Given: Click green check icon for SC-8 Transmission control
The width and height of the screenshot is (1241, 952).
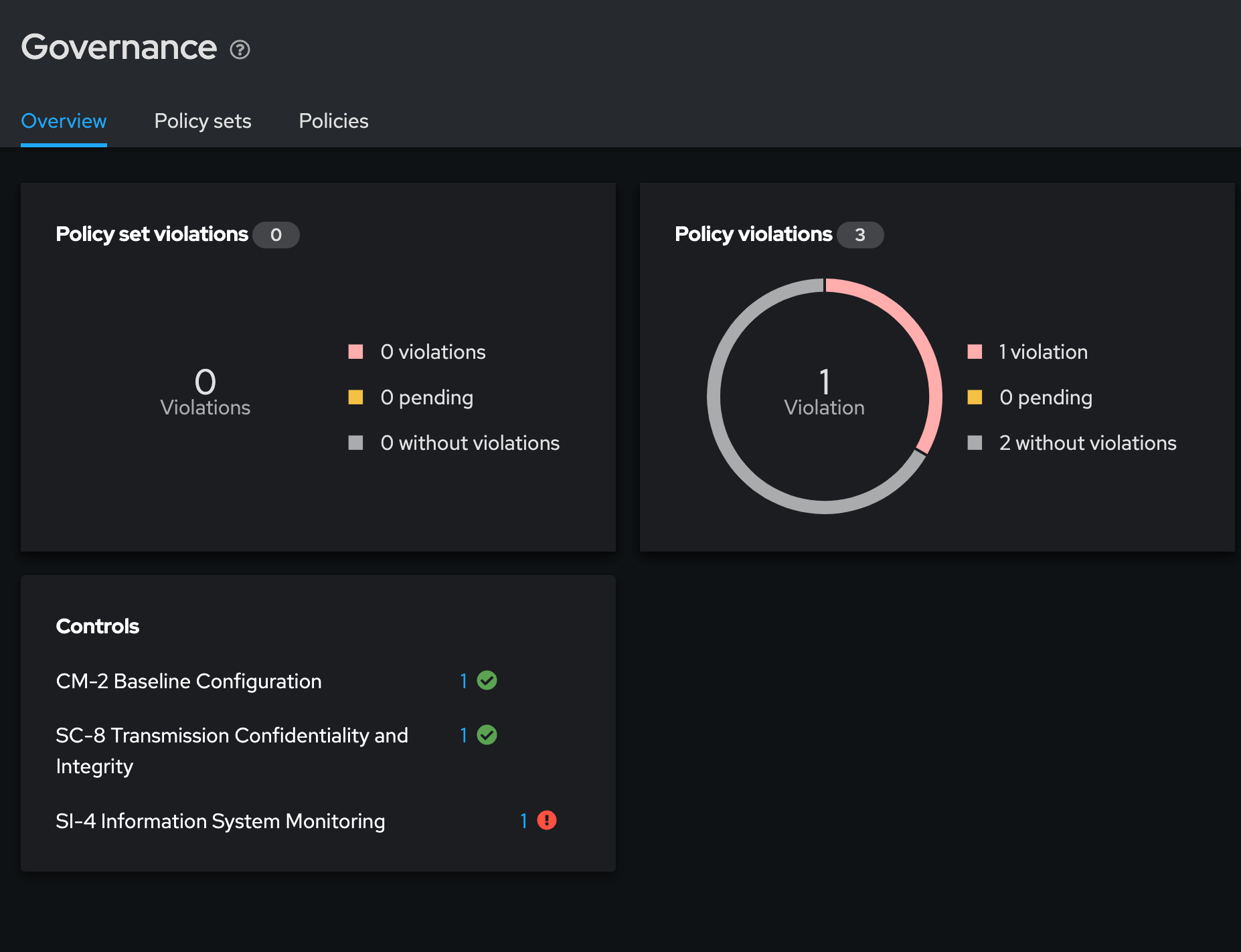Looking at the screenshot, I should [x=487, y=735].
